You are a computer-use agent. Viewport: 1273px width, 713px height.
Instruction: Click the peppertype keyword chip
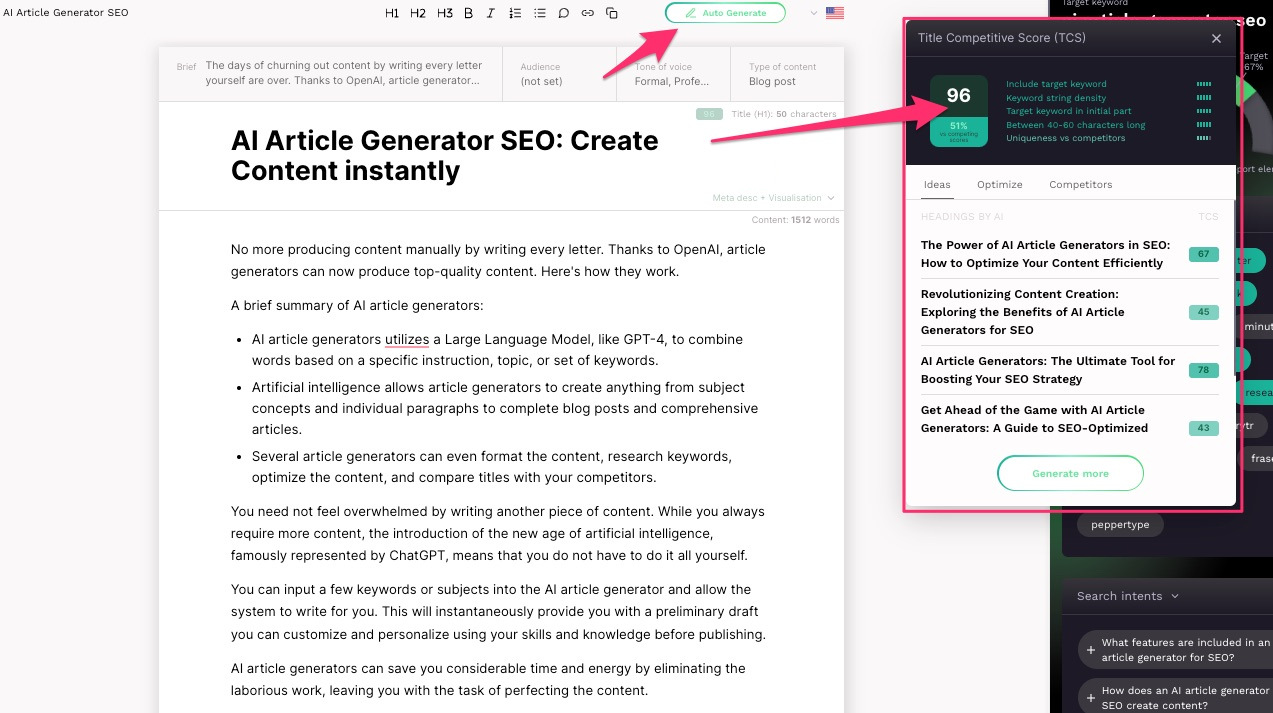(1120, 524)
